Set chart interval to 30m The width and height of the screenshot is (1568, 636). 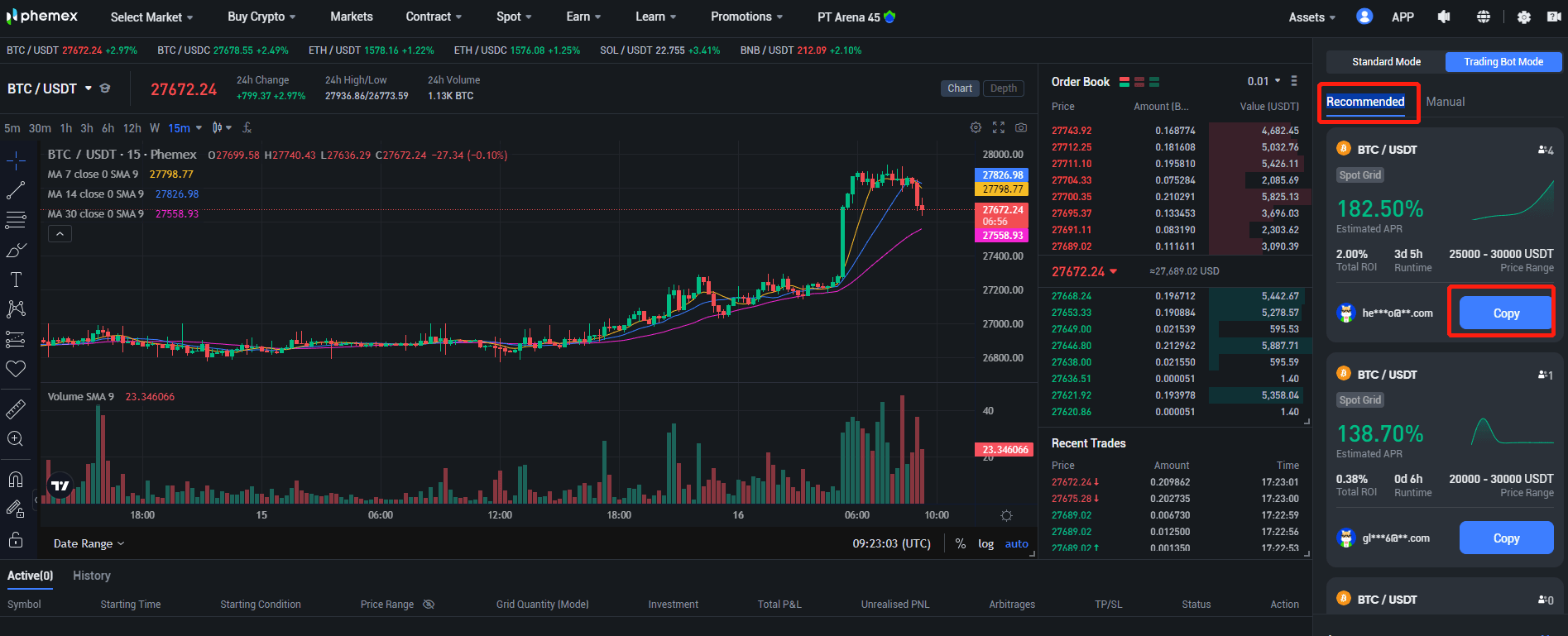pyautogui.click(x=40, y=128)
